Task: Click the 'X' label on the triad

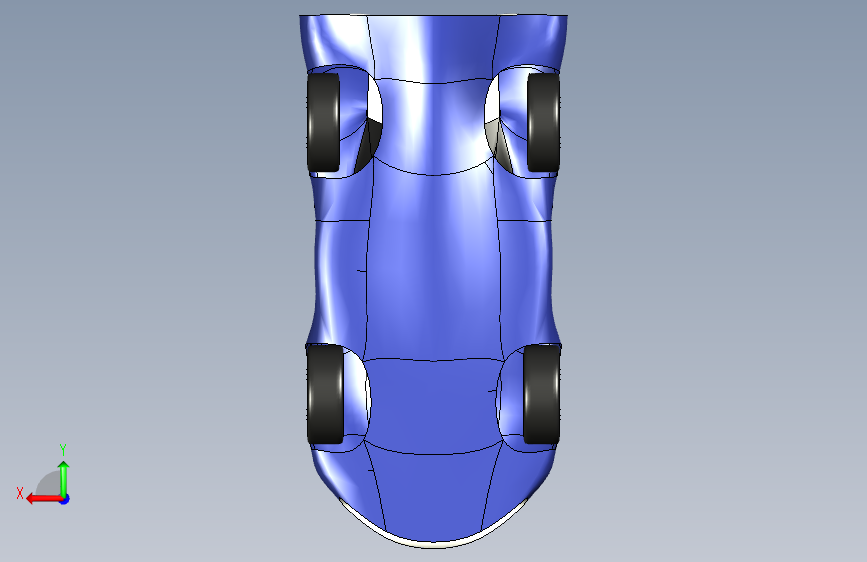Action: coord(20,493)
